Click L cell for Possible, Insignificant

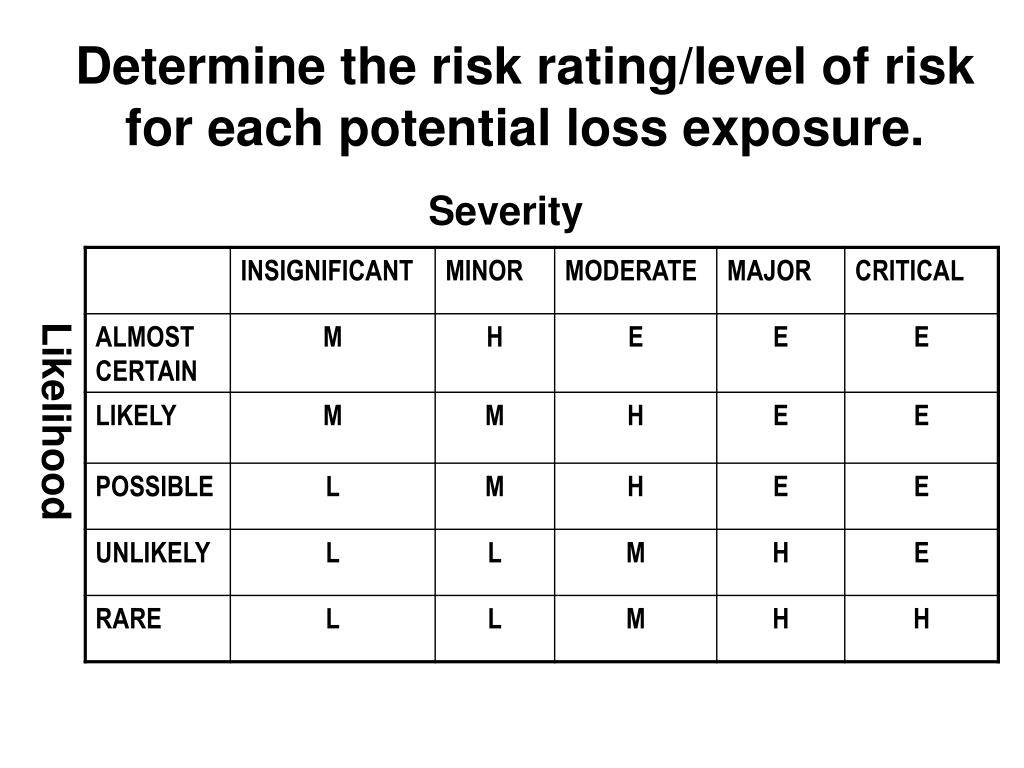[332, 487]
